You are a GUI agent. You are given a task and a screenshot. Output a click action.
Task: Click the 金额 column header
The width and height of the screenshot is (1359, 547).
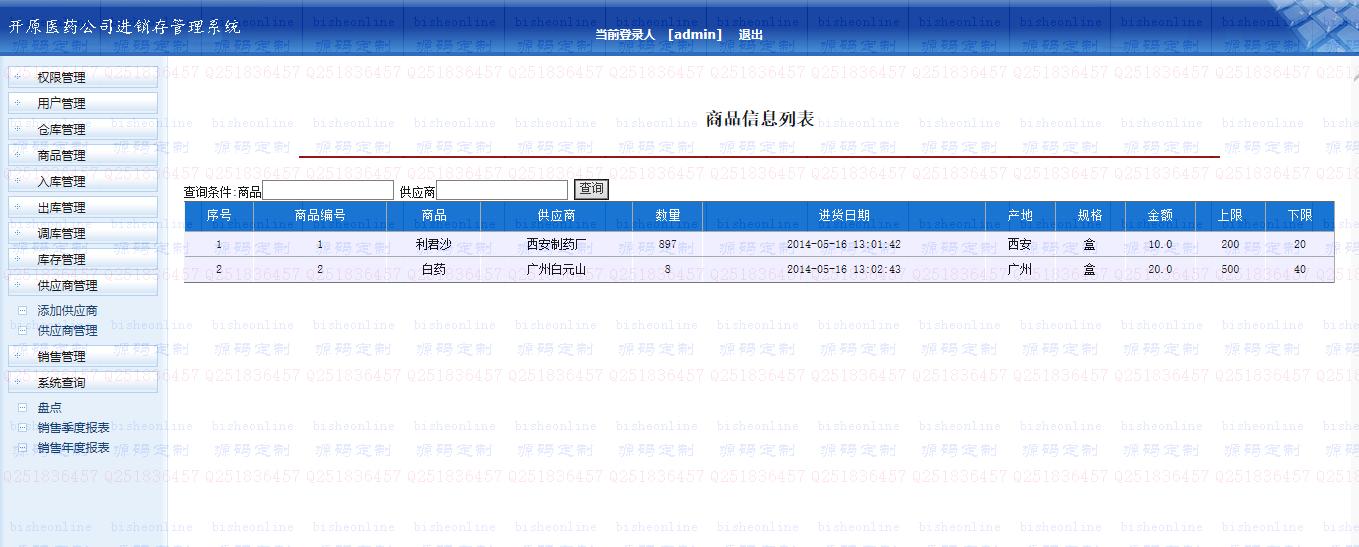point(1160,216)
